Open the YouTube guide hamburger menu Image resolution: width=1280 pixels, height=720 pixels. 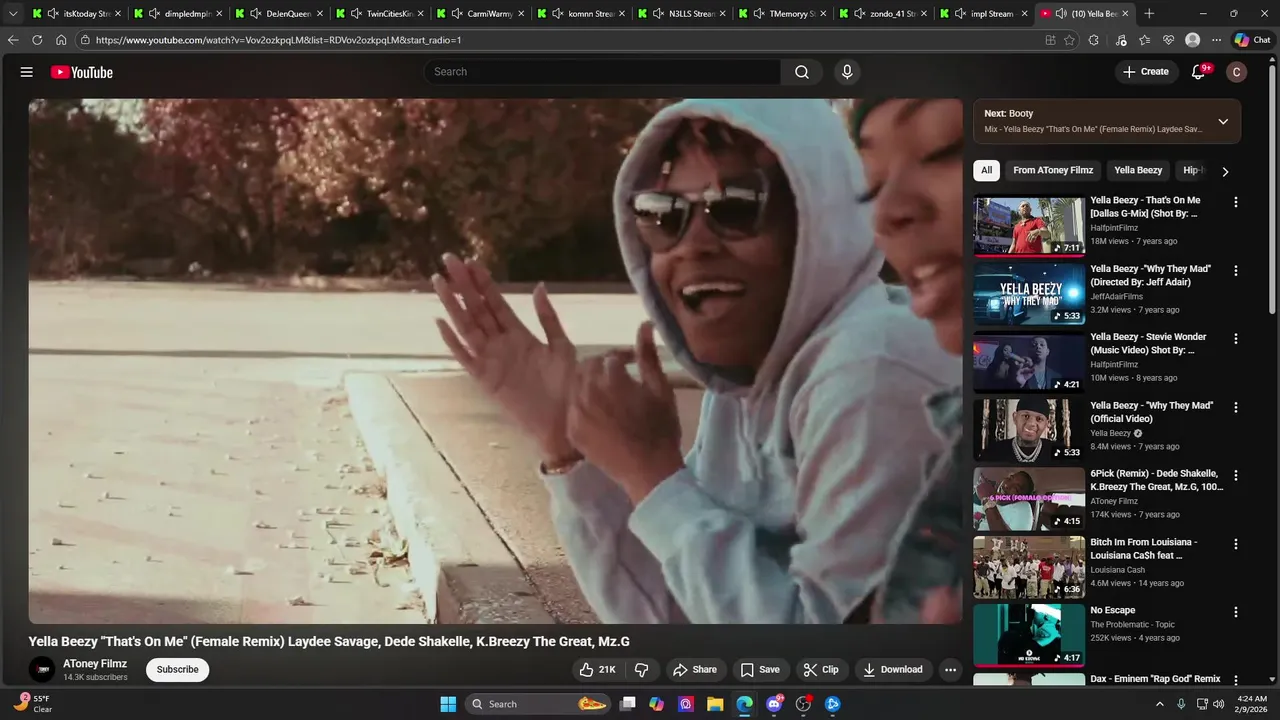tap(27, 72)
